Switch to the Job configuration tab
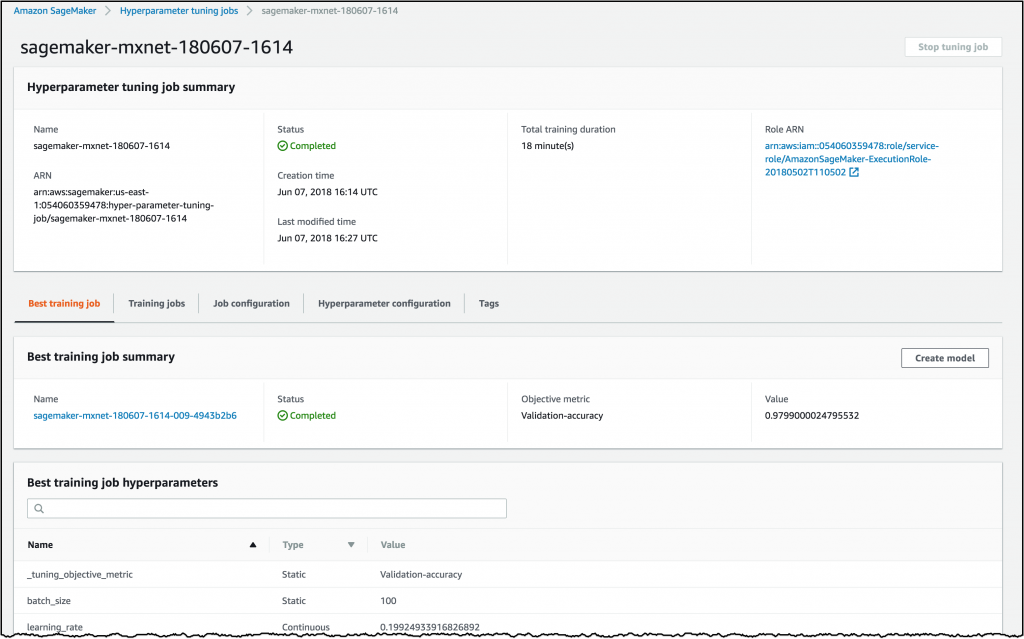Viewport: 1024px width, 639px height. (251, 303)
